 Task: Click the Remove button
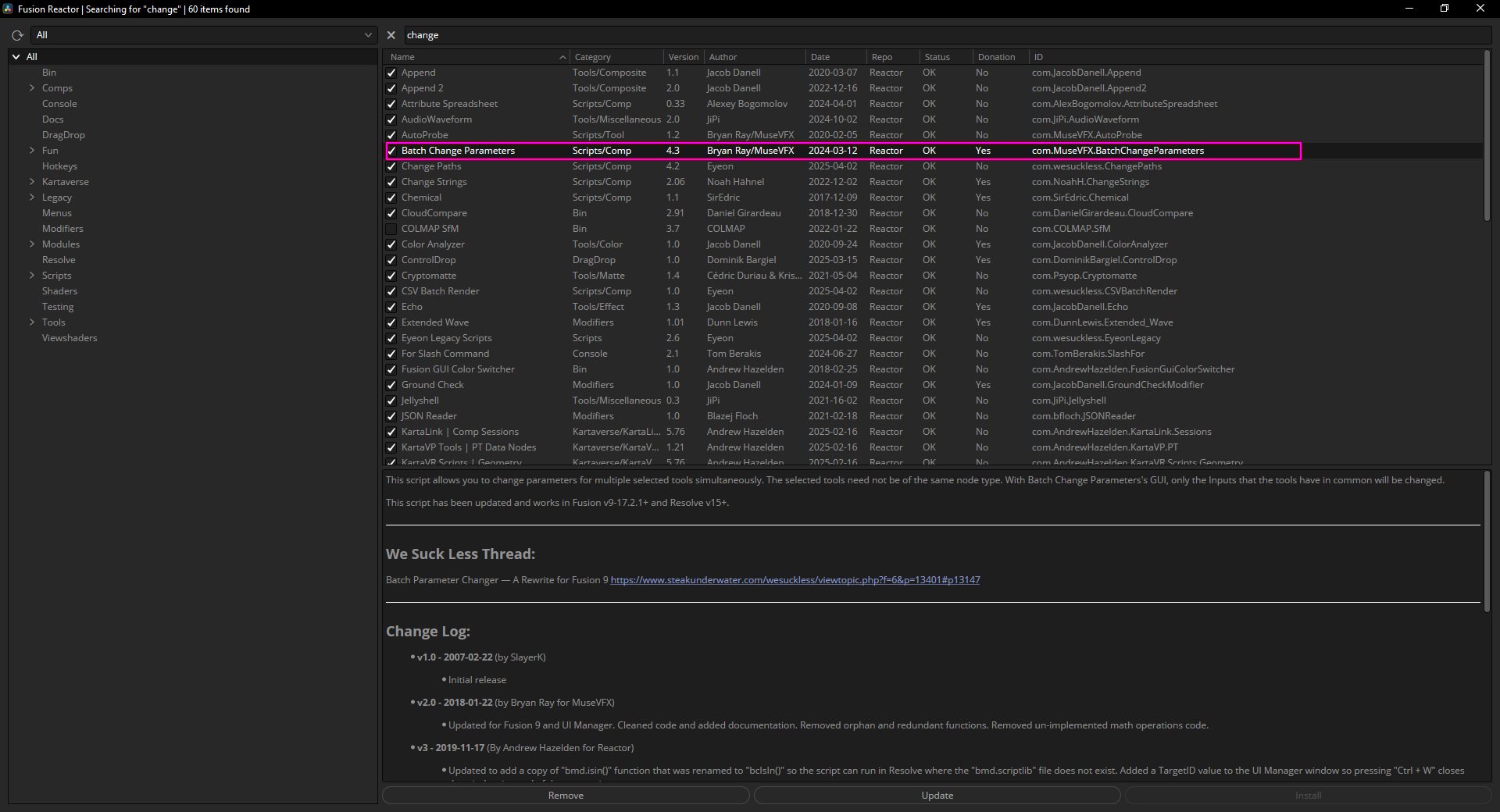click(566, 796)
